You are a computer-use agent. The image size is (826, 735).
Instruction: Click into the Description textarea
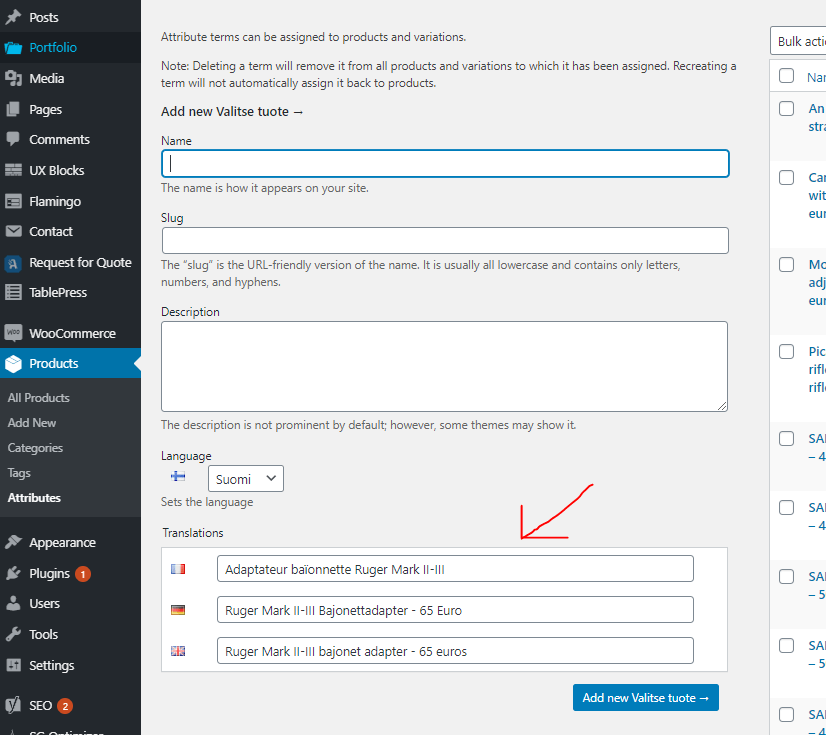[445, 366]
